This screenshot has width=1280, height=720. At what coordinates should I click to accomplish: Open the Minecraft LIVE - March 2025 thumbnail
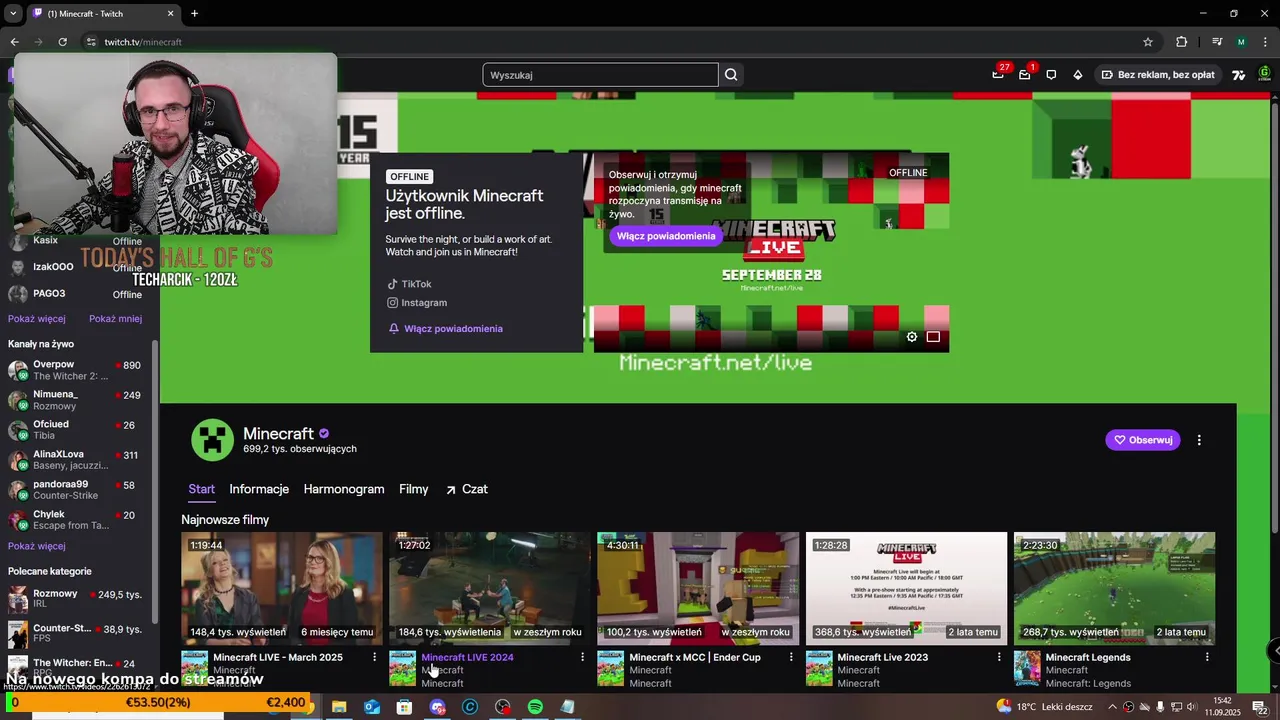(x=282, y=587)
